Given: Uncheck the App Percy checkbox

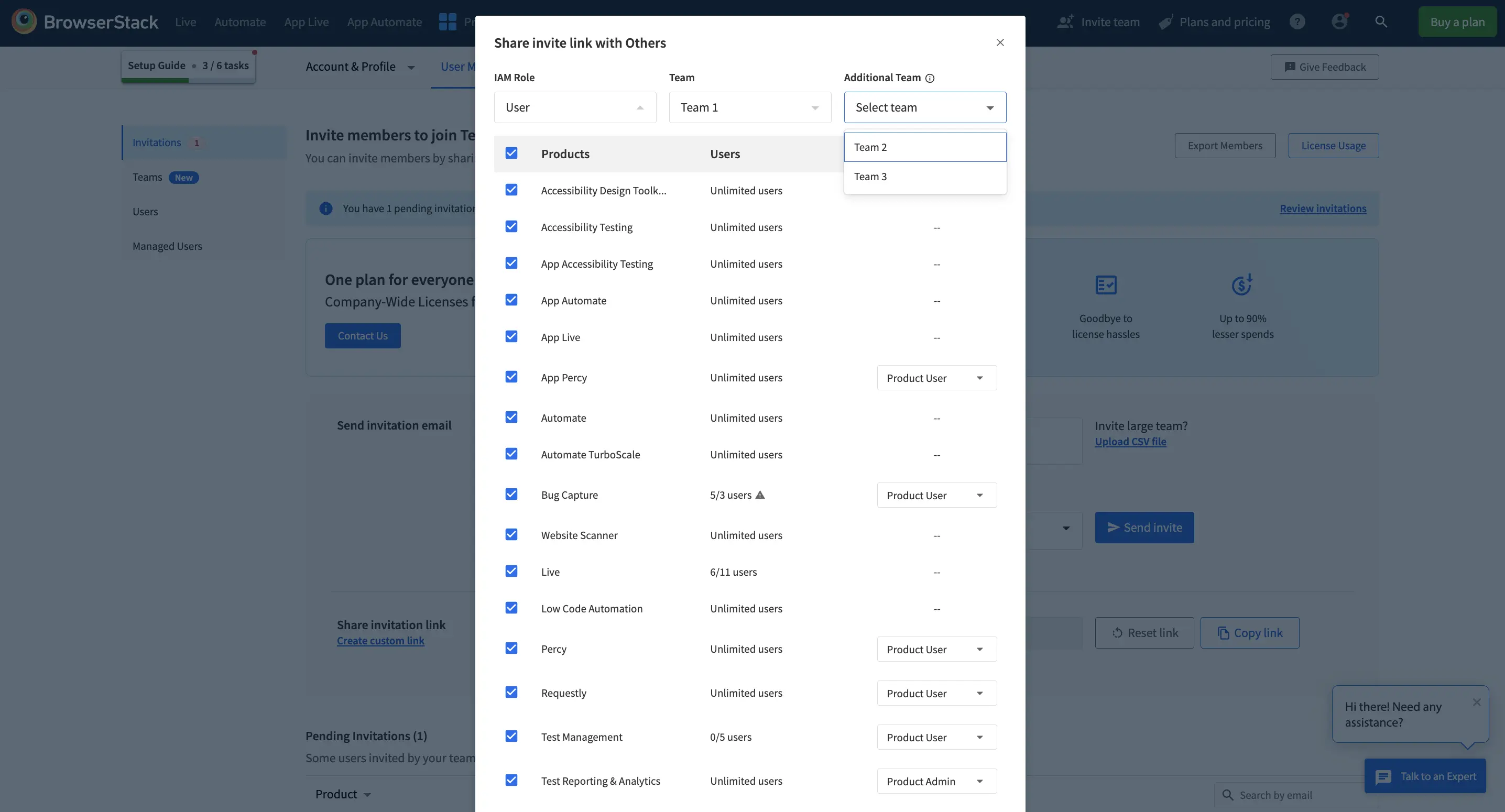Looking at the screenshot, I should (x=511, y=377).
